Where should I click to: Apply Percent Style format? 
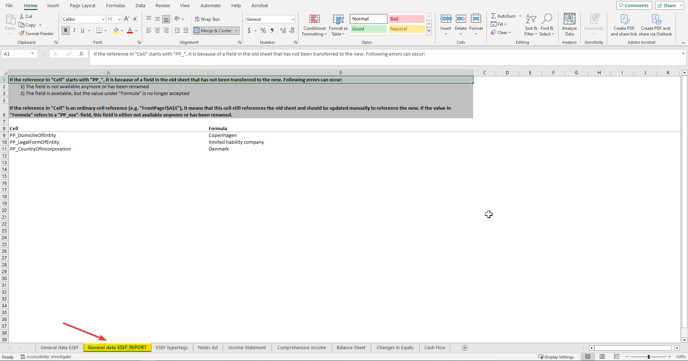(x=263, y=31)
